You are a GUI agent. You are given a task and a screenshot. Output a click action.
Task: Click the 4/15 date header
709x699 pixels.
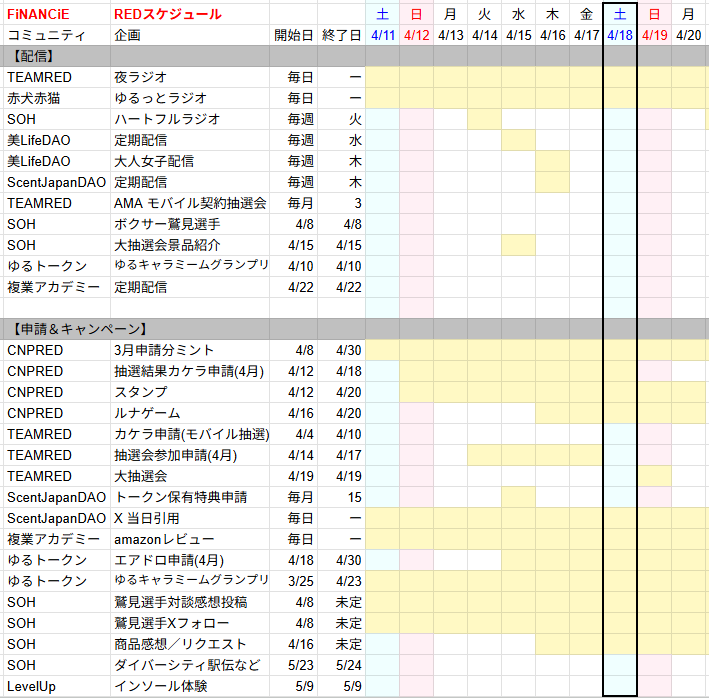(518, 35)
